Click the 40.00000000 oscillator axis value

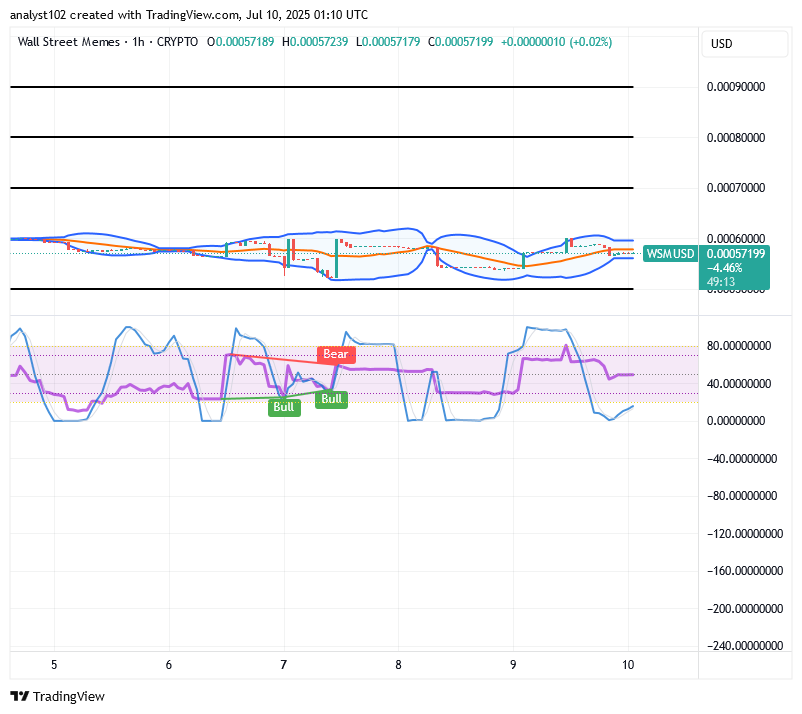pyautogui.click(x=739, y=384)
